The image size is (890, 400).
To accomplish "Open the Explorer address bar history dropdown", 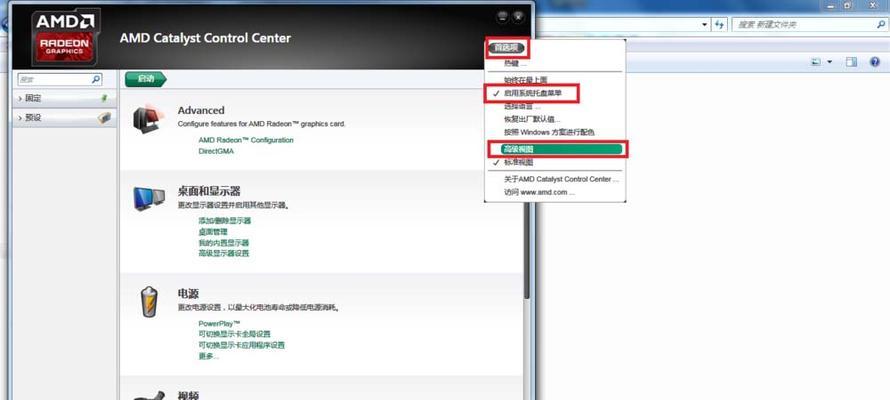I will click(x=705, y=24).
